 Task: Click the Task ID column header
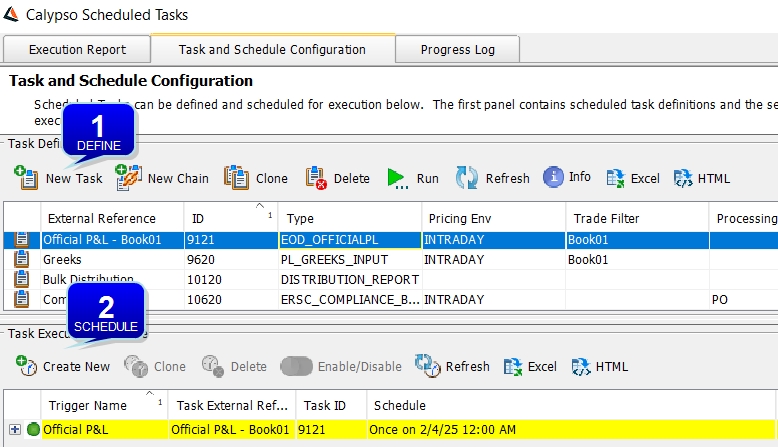pyautogui.click(x=331, y=405)
